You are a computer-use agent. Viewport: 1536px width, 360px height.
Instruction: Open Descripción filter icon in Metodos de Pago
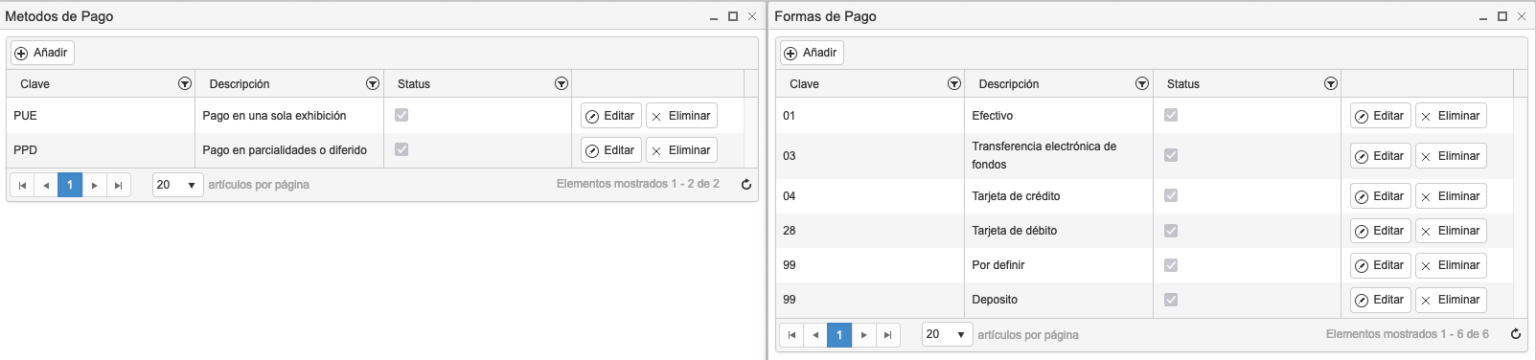[373, 84]
